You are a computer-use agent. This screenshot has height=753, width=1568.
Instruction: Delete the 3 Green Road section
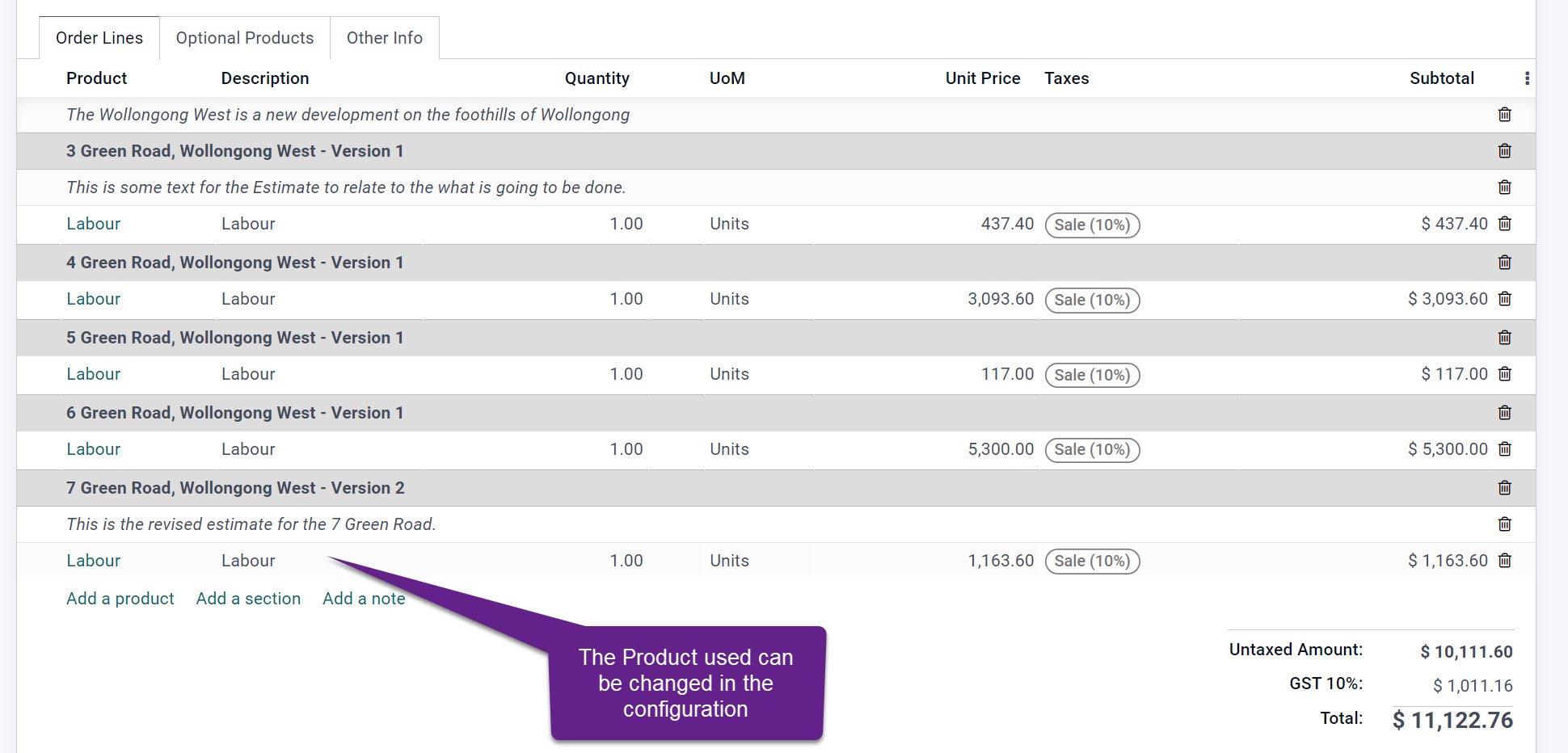pyautogui.click(x=1504, y=151)
